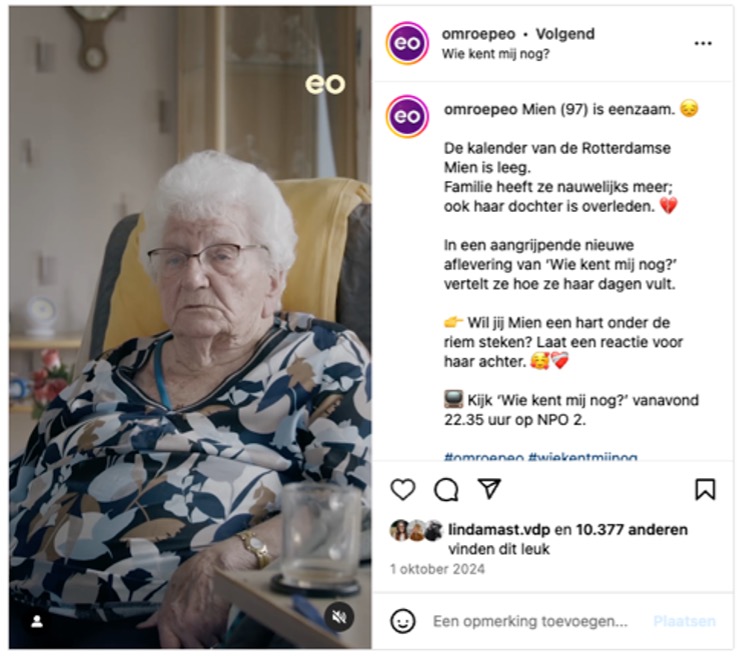Toggle the Volgend following status
The width and height of the screenshot is (751, 660).
tap(565, 34)
